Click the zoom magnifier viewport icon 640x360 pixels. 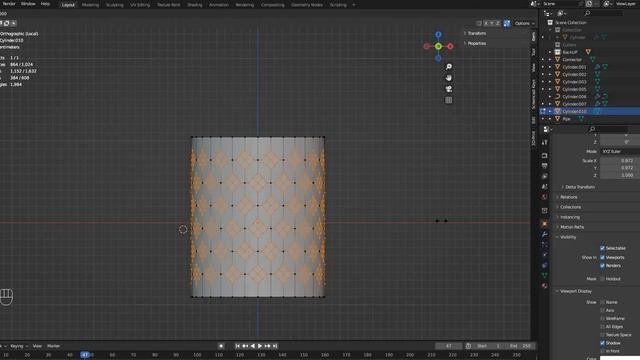pyautogui.click(x=449, y=67)
